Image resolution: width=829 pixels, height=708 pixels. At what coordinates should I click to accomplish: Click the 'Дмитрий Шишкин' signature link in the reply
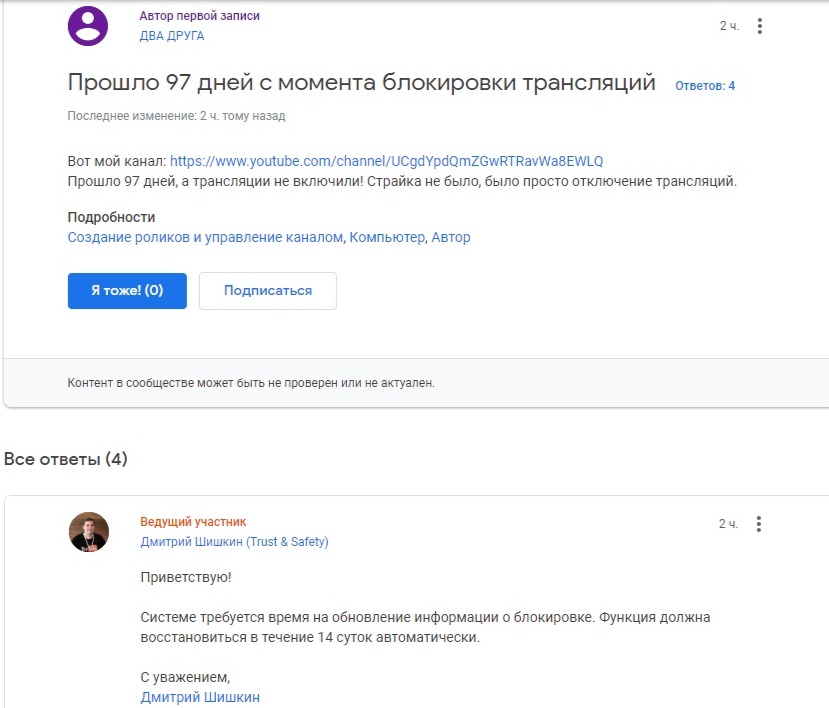200,697
